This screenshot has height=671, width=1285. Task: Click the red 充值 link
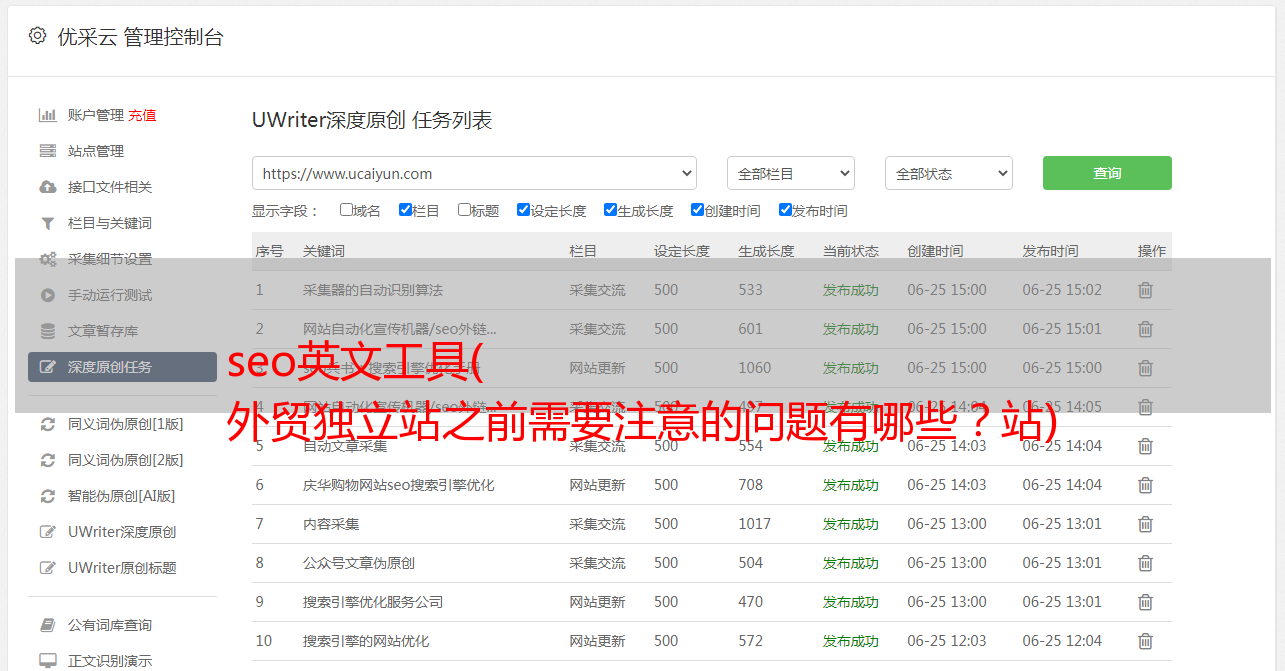142,115
